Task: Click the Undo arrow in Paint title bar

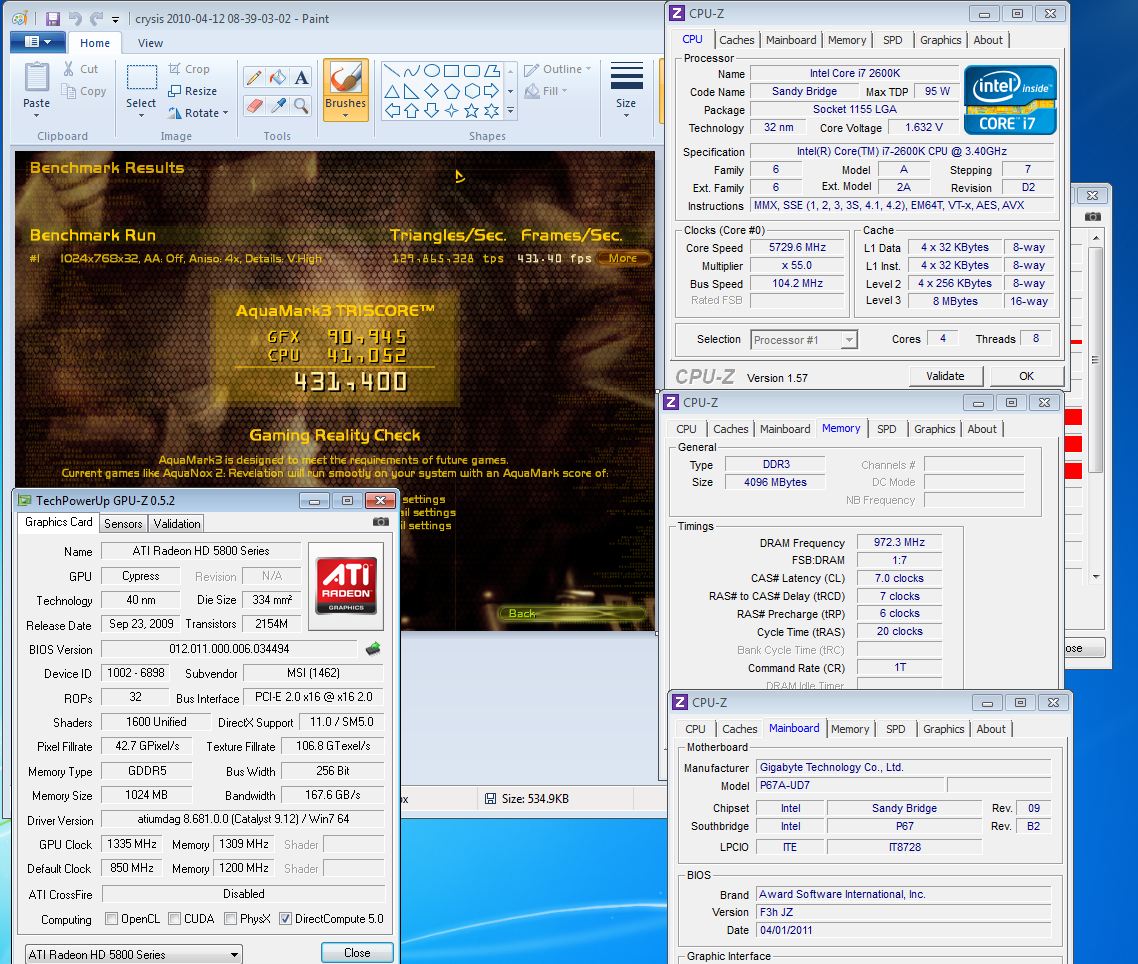Action: point(75,19)
